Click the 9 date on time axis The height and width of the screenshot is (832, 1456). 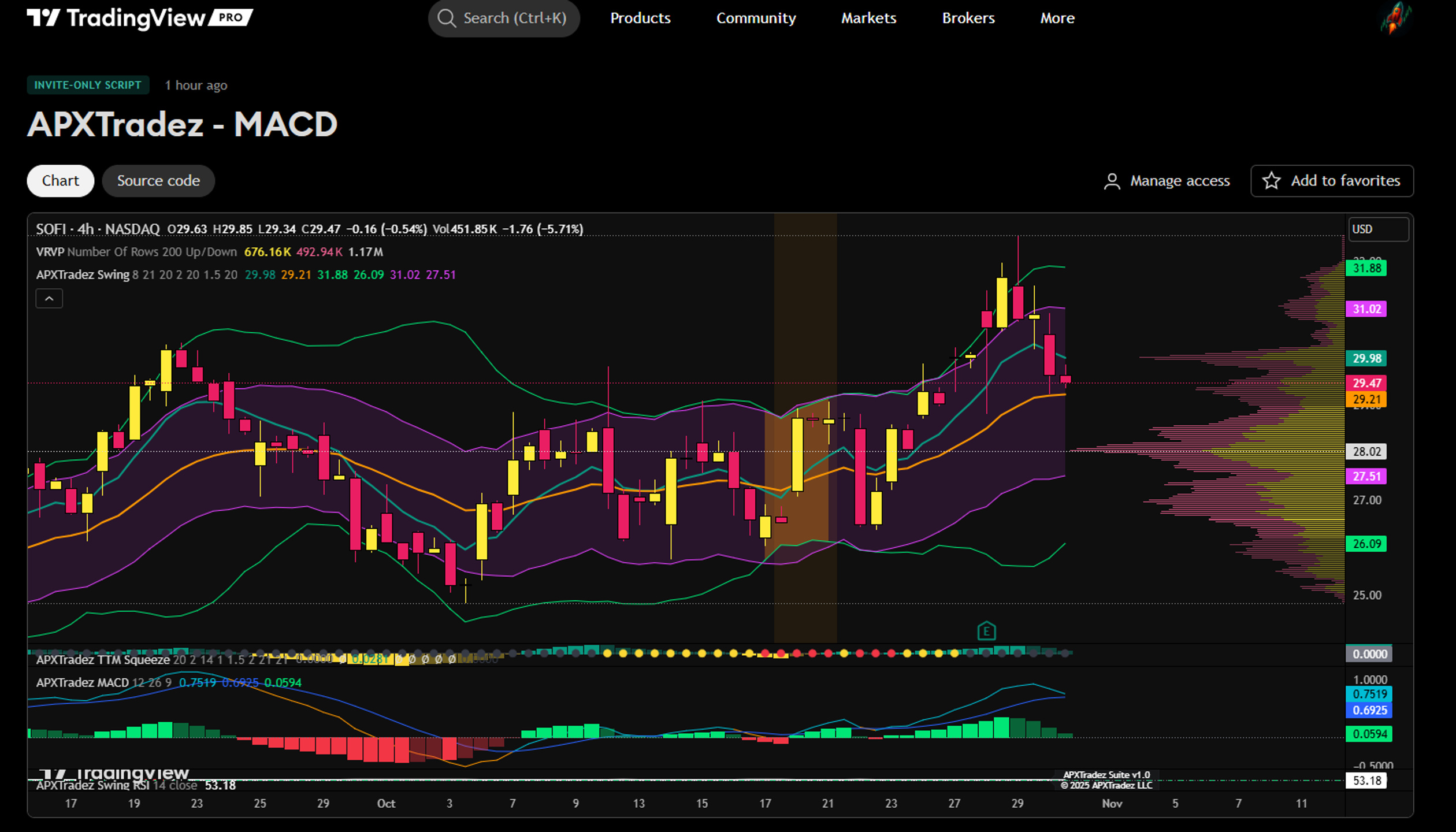pos(575,804)
